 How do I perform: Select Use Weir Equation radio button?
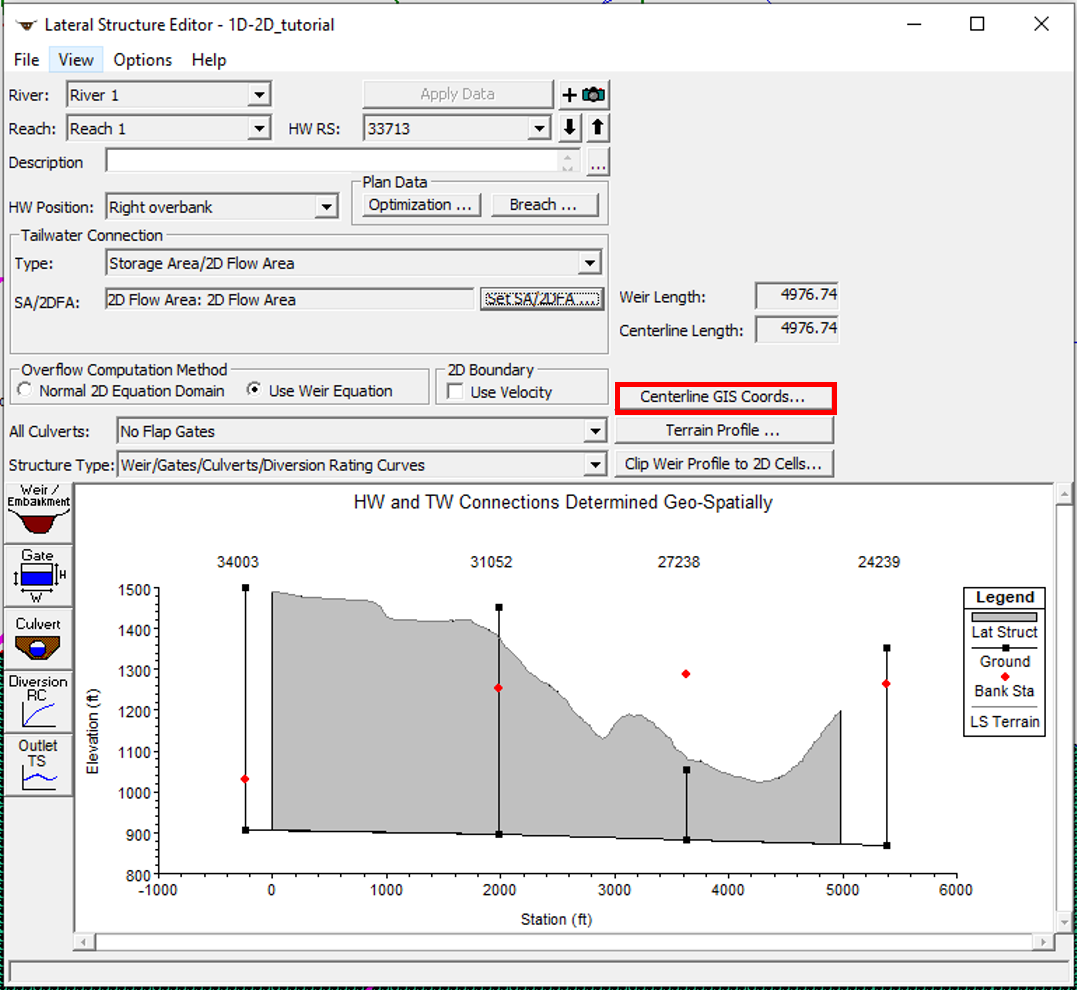(255, 391)
